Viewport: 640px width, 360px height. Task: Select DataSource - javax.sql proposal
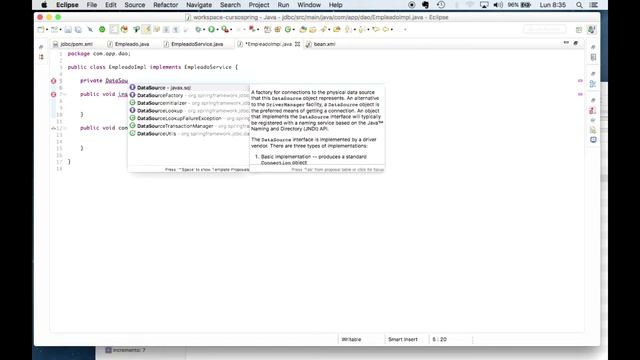coord(189,87)
